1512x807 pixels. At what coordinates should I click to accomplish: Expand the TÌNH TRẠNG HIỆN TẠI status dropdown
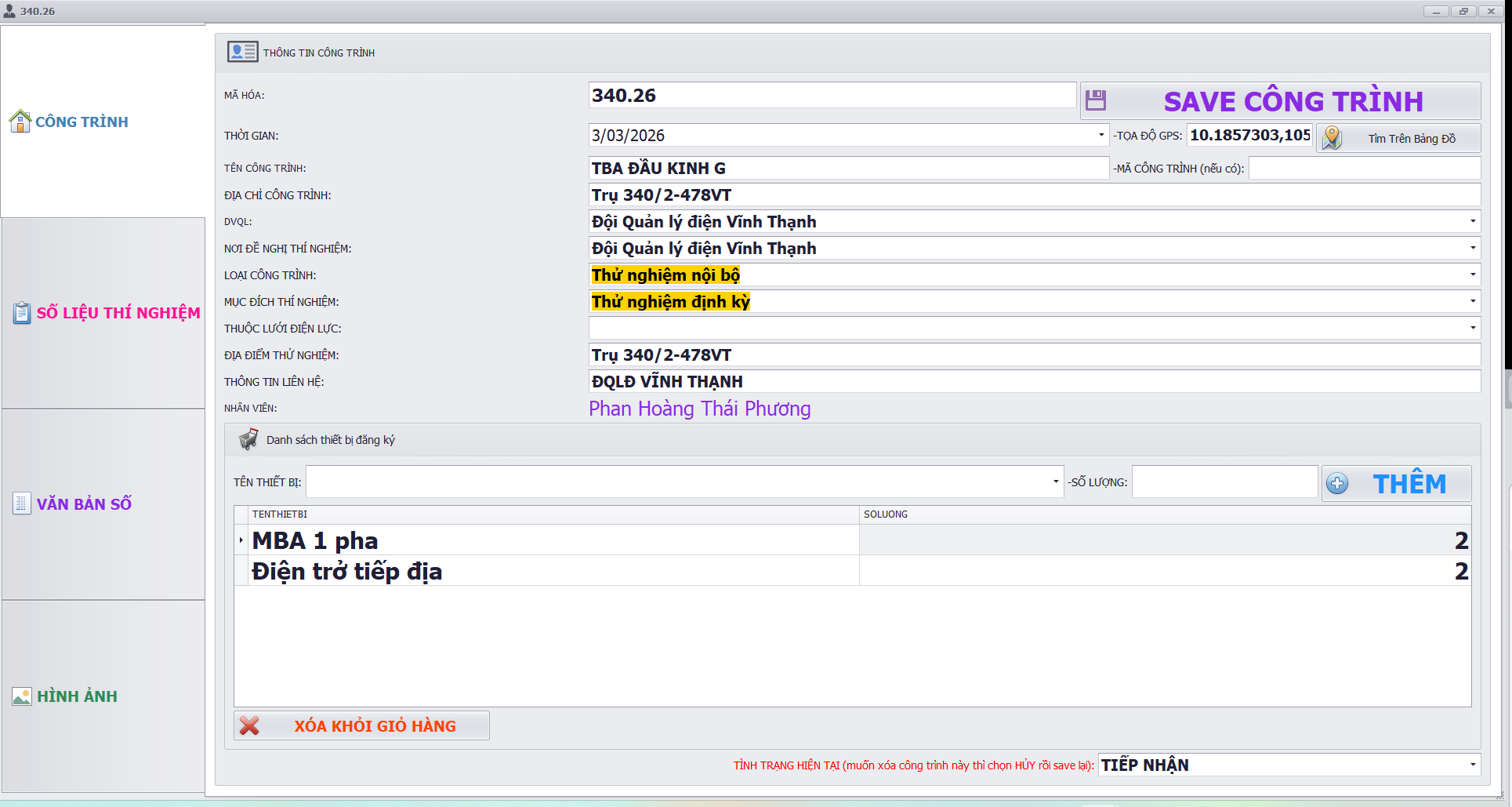[1472, 765]
